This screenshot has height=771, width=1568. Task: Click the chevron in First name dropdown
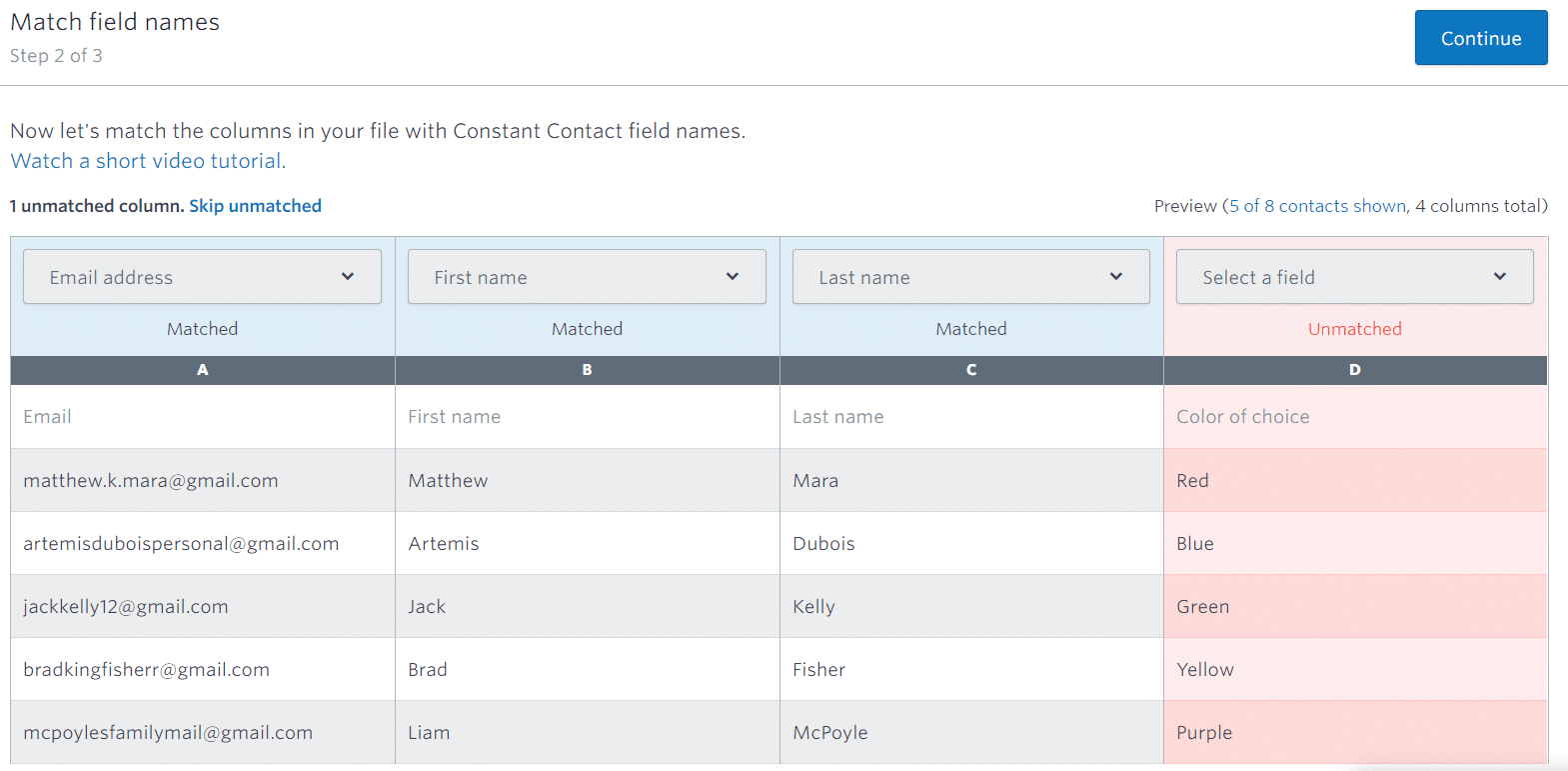click(x=733, y=277)
